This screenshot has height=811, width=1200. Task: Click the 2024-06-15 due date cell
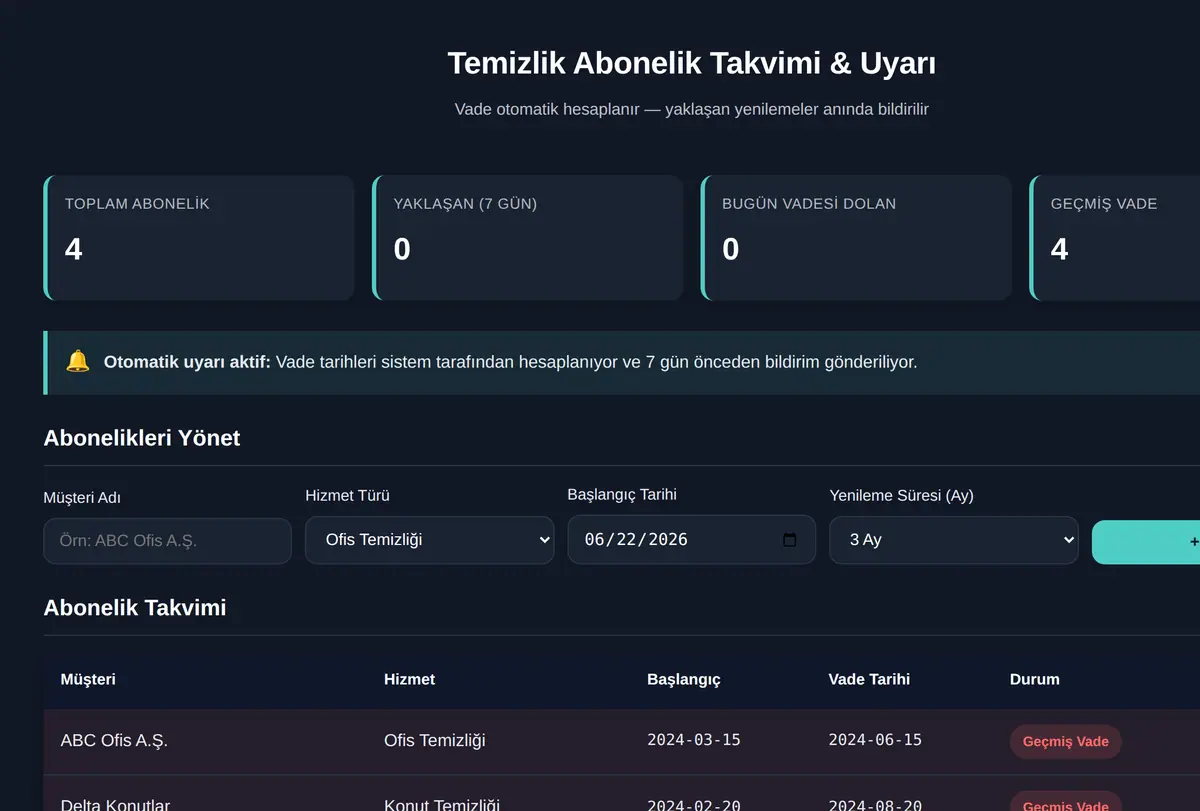(x=875, y=740)
